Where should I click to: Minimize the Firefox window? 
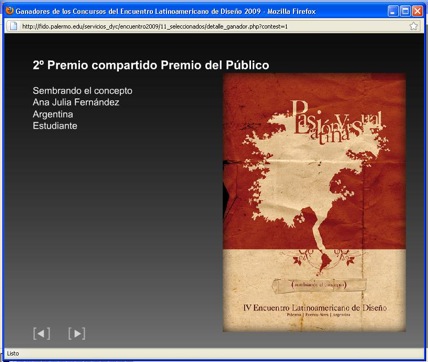coord(393,11)
